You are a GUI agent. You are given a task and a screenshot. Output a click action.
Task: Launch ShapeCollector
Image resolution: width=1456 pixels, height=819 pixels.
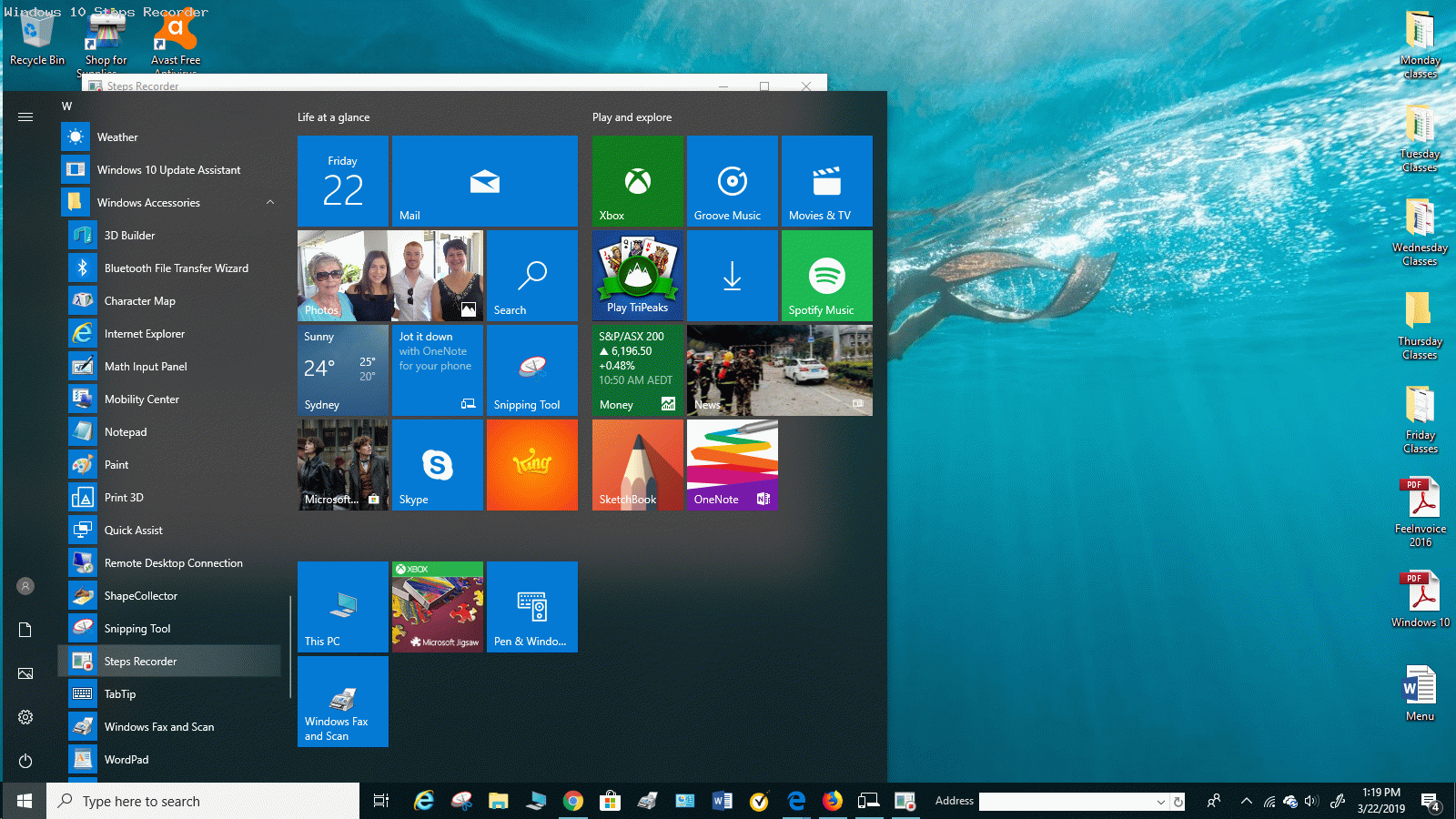(x=170, y=596)
